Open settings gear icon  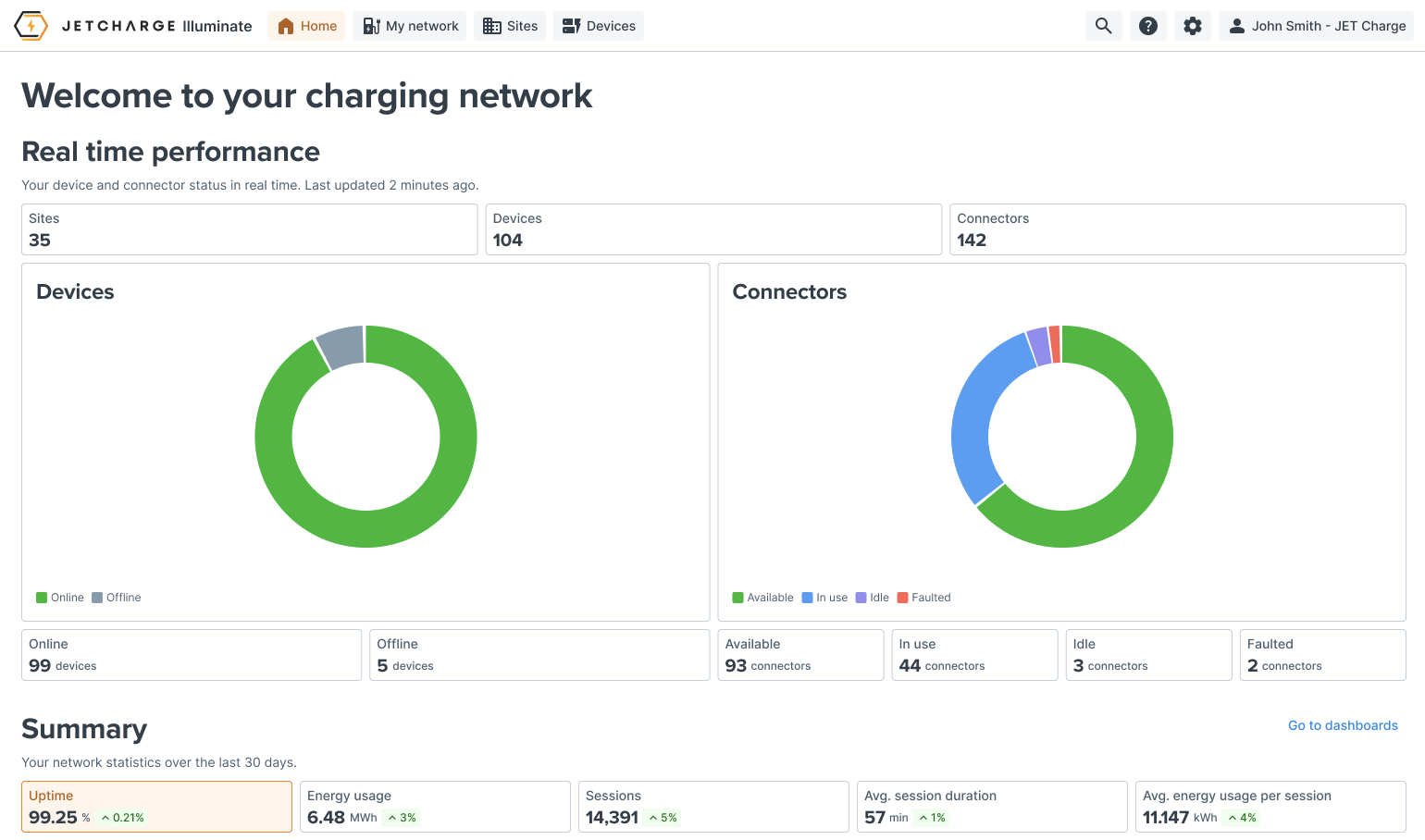pos(1192,26)
